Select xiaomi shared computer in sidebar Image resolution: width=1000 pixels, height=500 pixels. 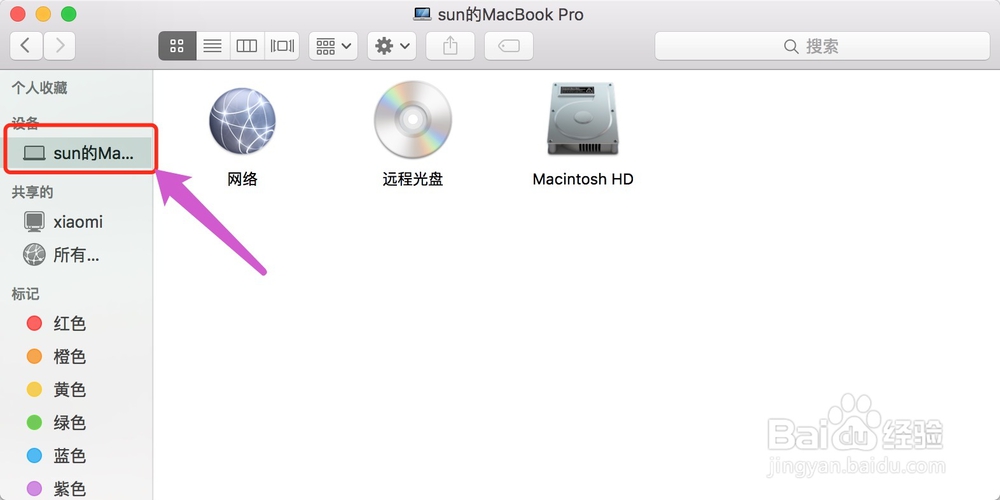(x=77, y=222)
